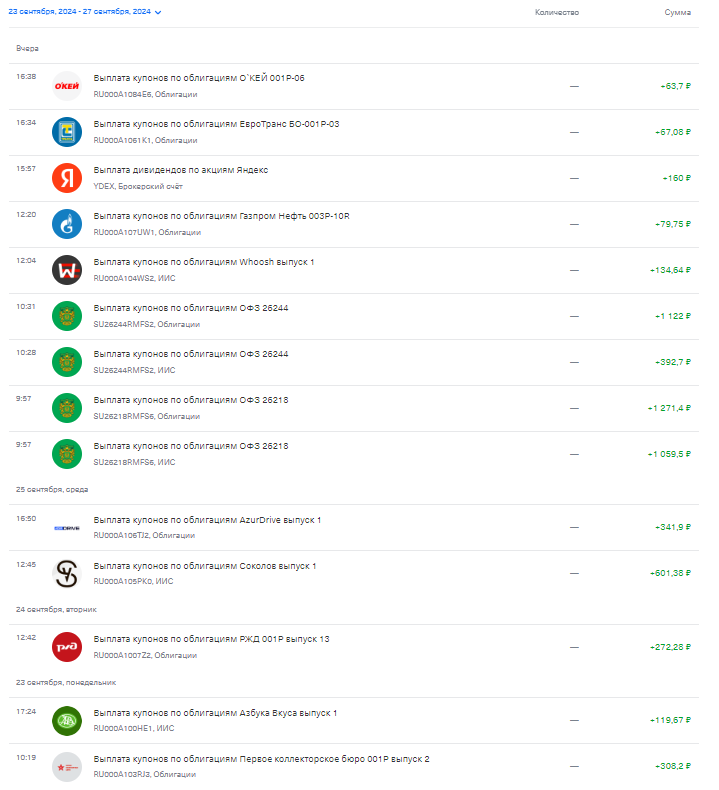Viewport: 719px width, 790px height.
Task: Click the ОФЗ 26244 emblem at 10:31
Action: pos(67,316)
